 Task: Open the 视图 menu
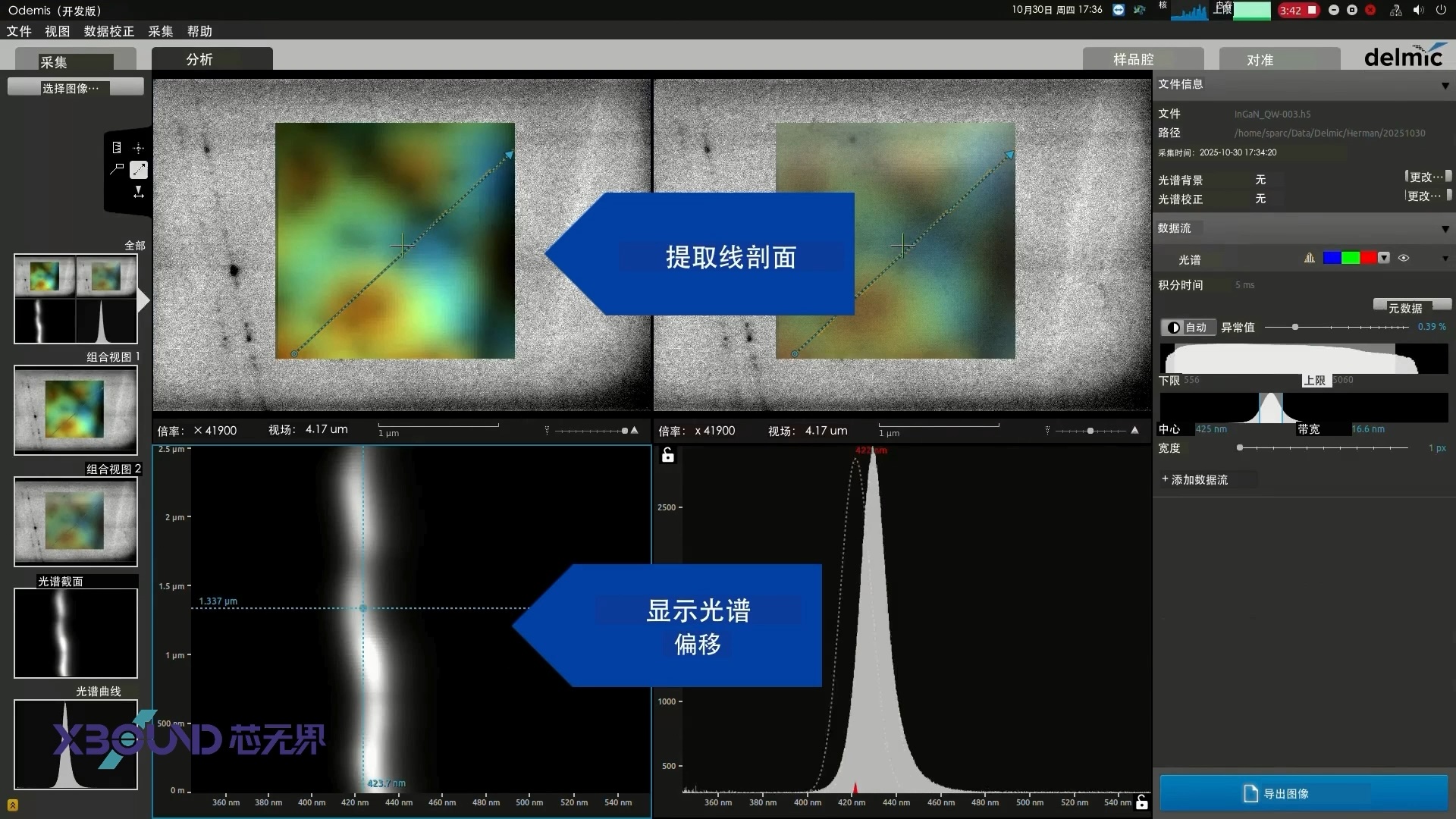pyautogui.click(x=58, y=31)
